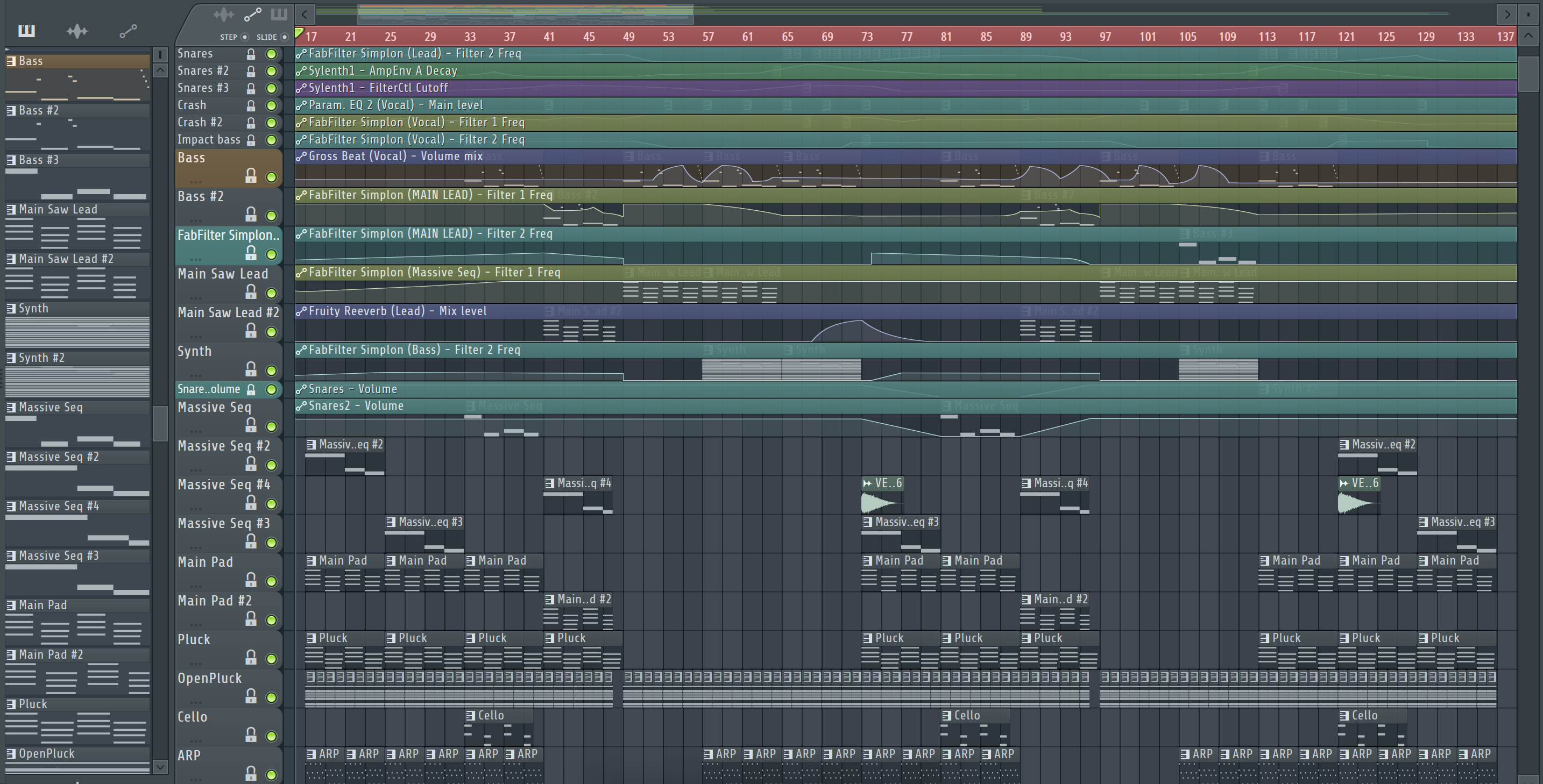Select the Main Saw Lead #2 track header
Screen dimensions: 1543x784
[x=228, y=323]
